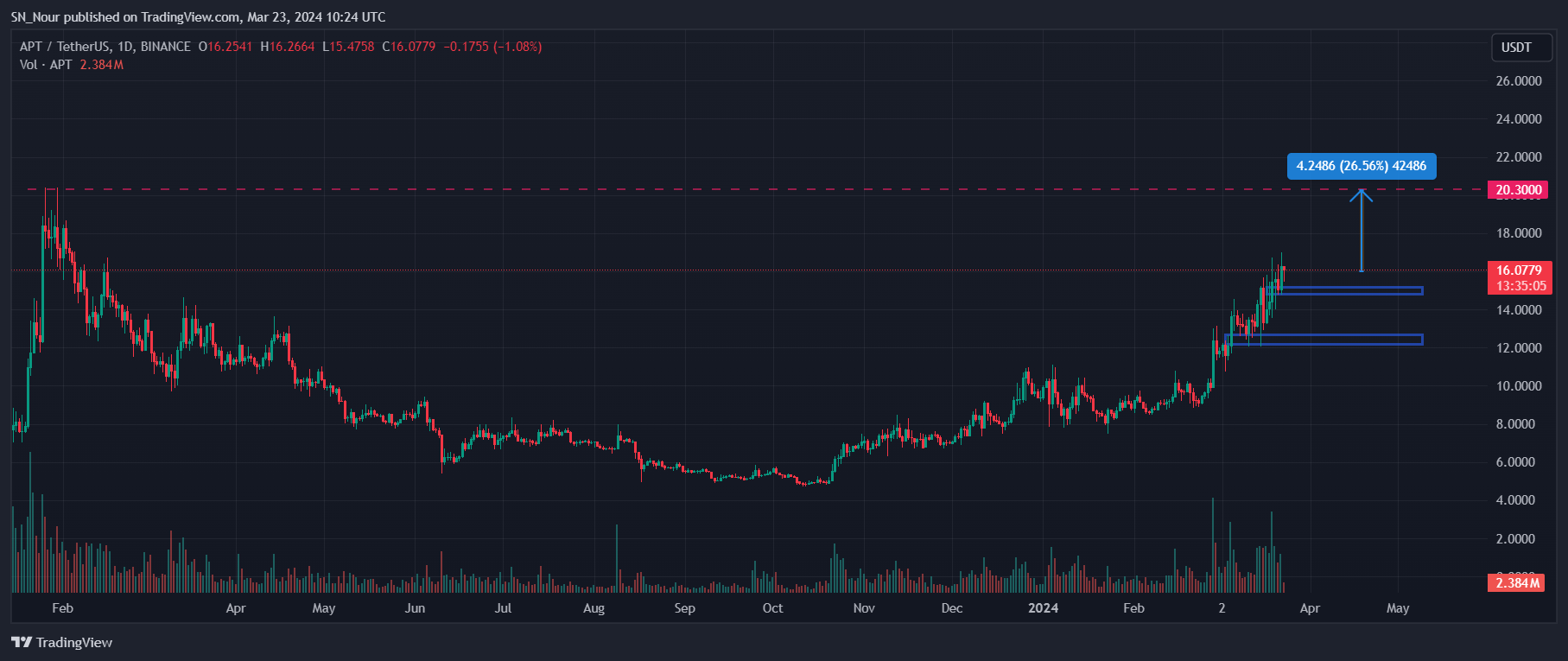Viewport: 1568px width, 661px height.
Task: Click the −0.1755 (−1.08%) change value
Action: tap(492, 47)
